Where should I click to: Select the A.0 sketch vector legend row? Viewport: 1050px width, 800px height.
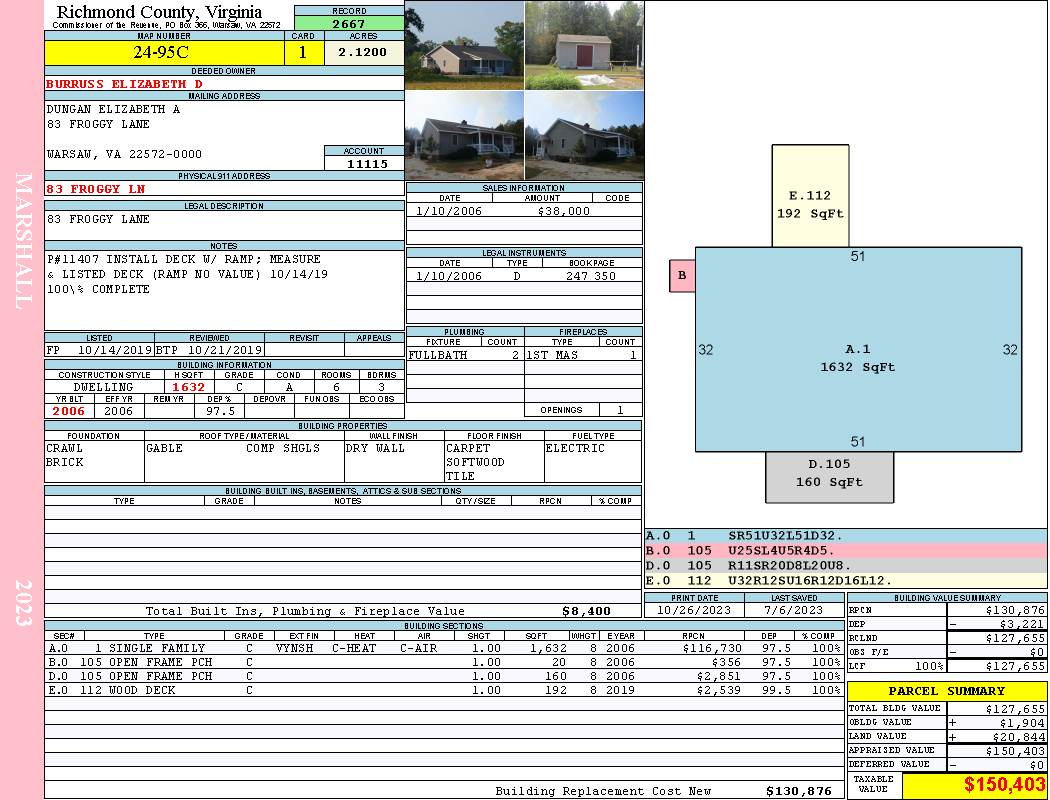845,536
